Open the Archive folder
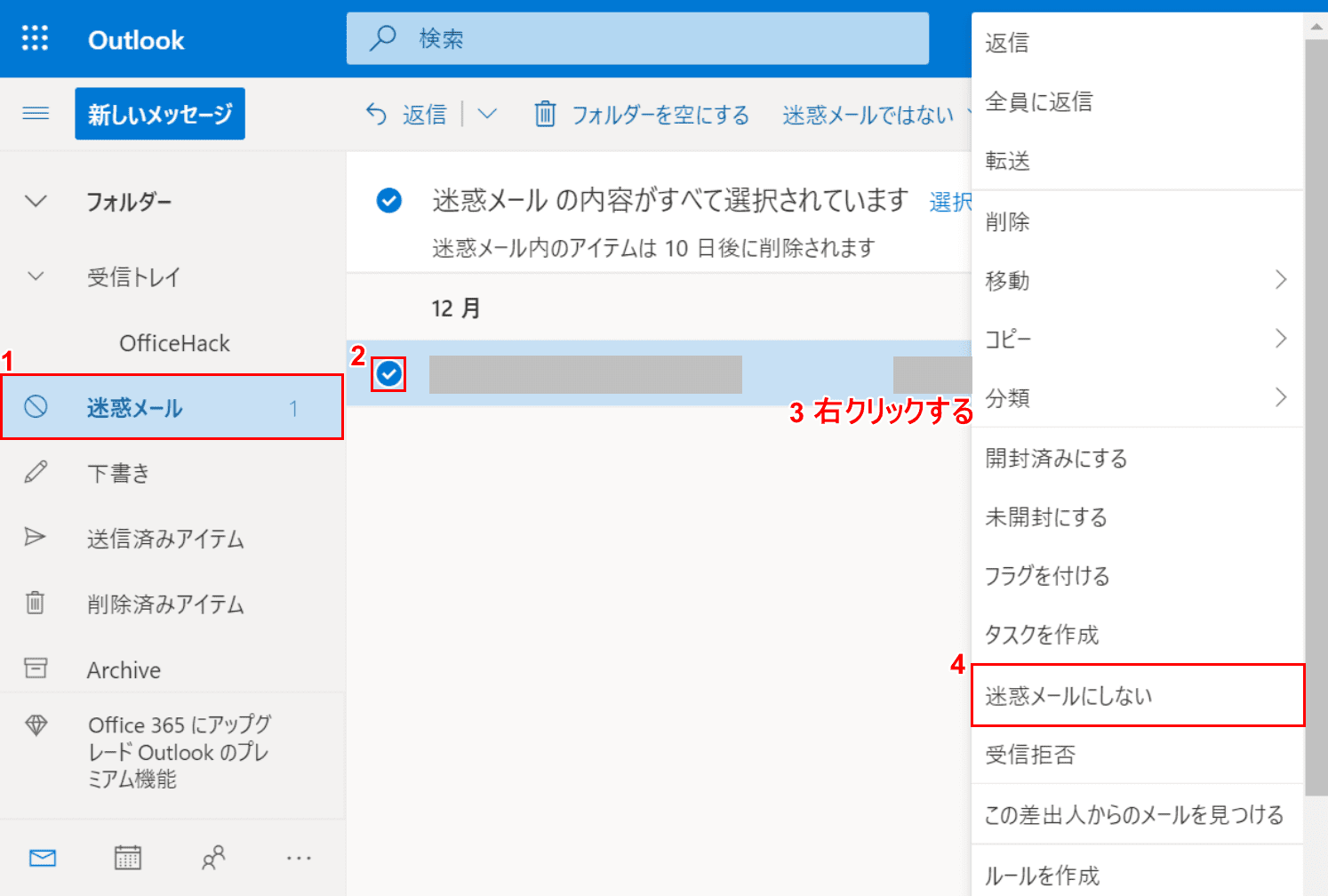The width and height of the screenshot is (1328, 896). pos(124,670)
